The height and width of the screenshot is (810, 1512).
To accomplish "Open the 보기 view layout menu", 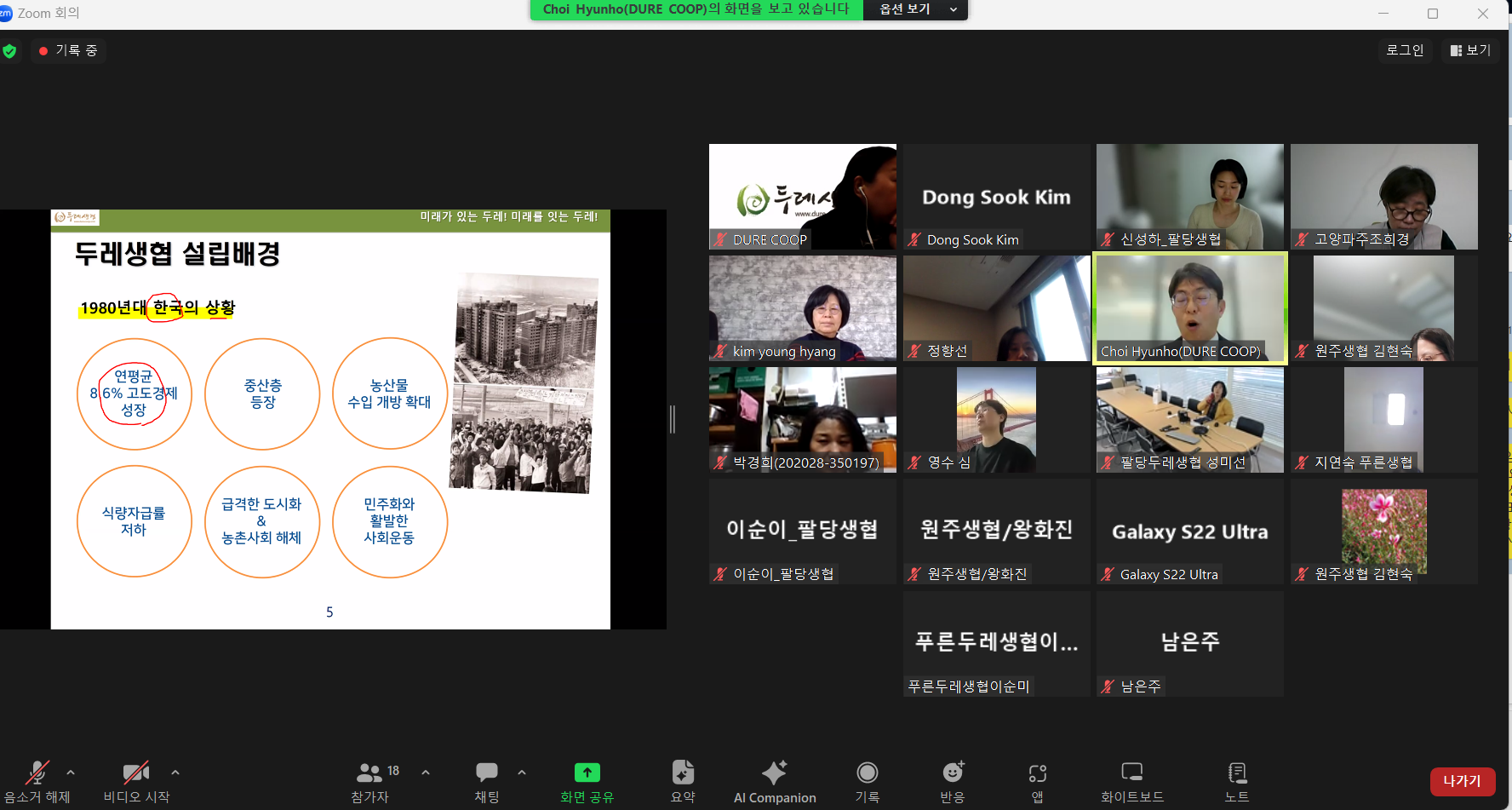I will 1470,50.
